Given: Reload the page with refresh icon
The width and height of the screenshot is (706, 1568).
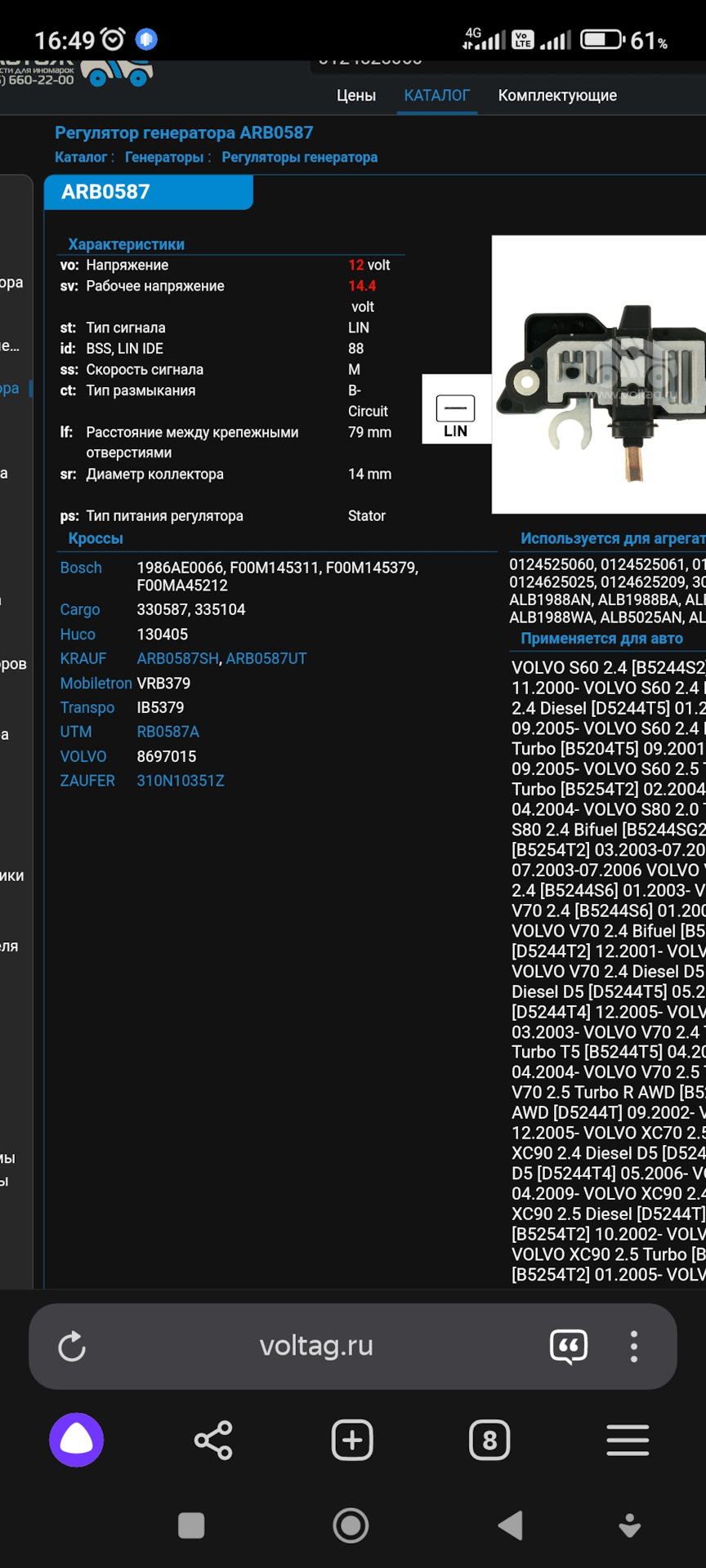Looking at the screenshot, I should [x=72, y=1347].
